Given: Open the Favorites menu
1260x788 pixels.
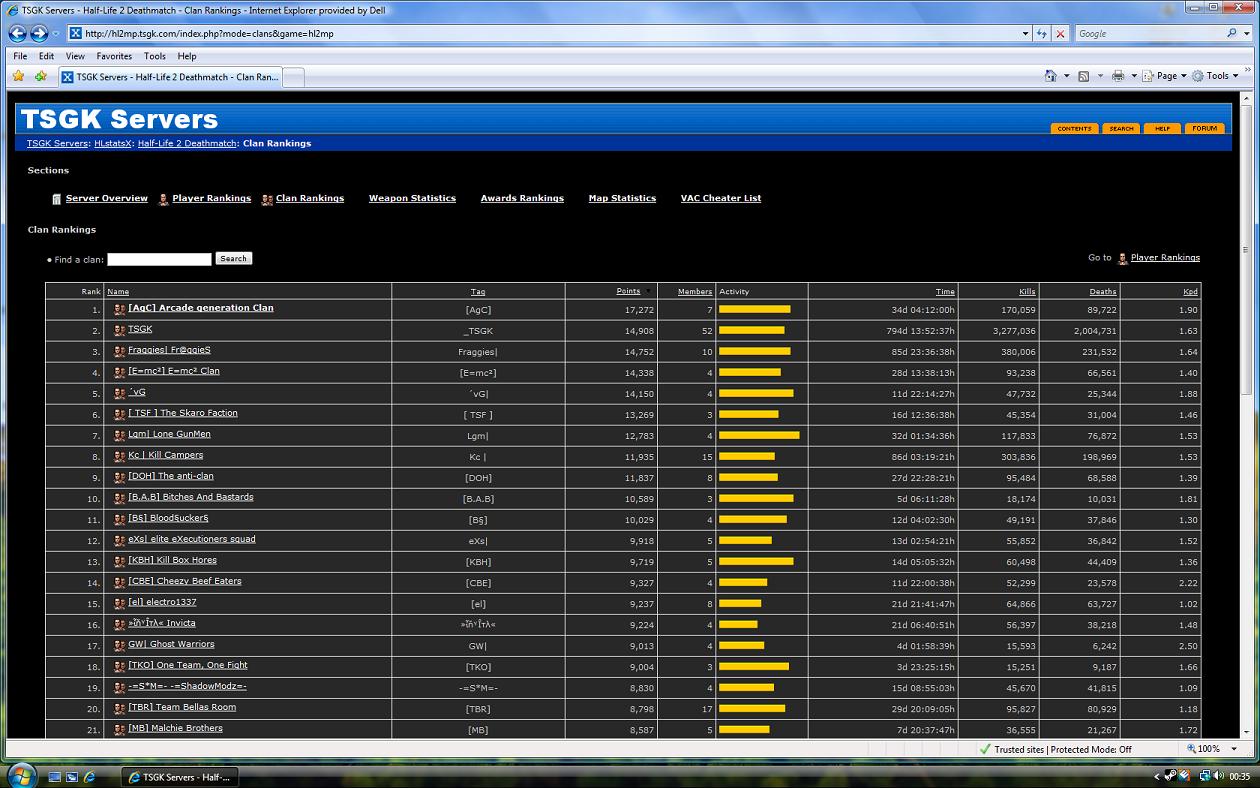Looking at the screenshot, I should coord(114,56).
